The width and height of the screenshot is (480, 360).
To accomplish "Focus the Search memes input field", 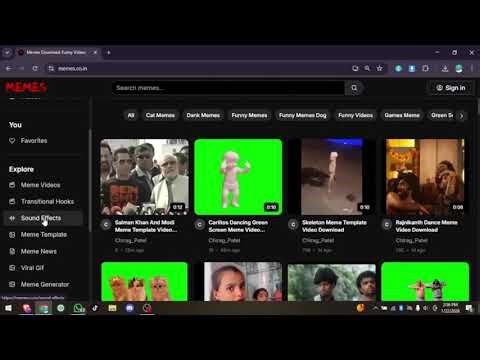I will [228, 88].
